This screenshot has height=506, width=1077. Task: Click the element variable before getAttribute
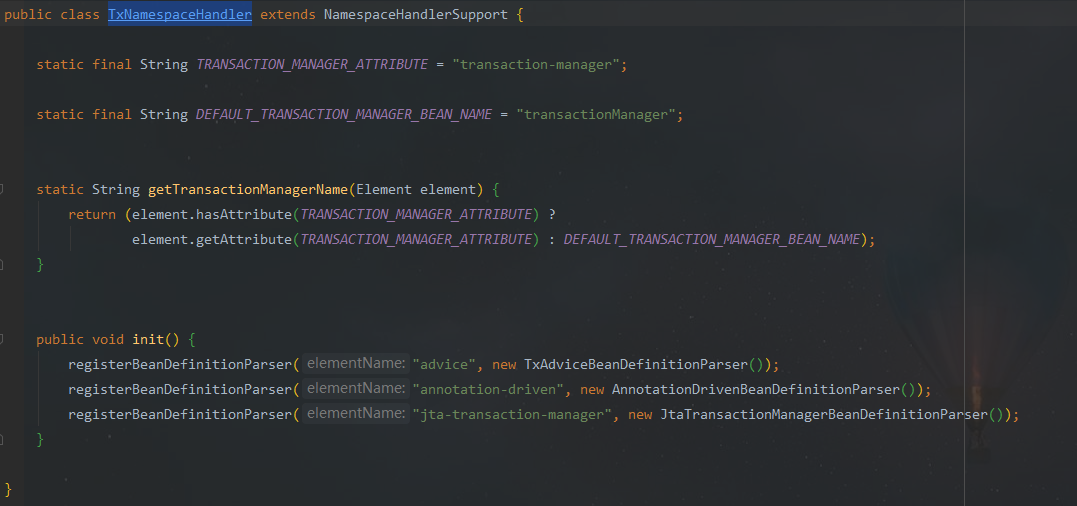point(161,240)
